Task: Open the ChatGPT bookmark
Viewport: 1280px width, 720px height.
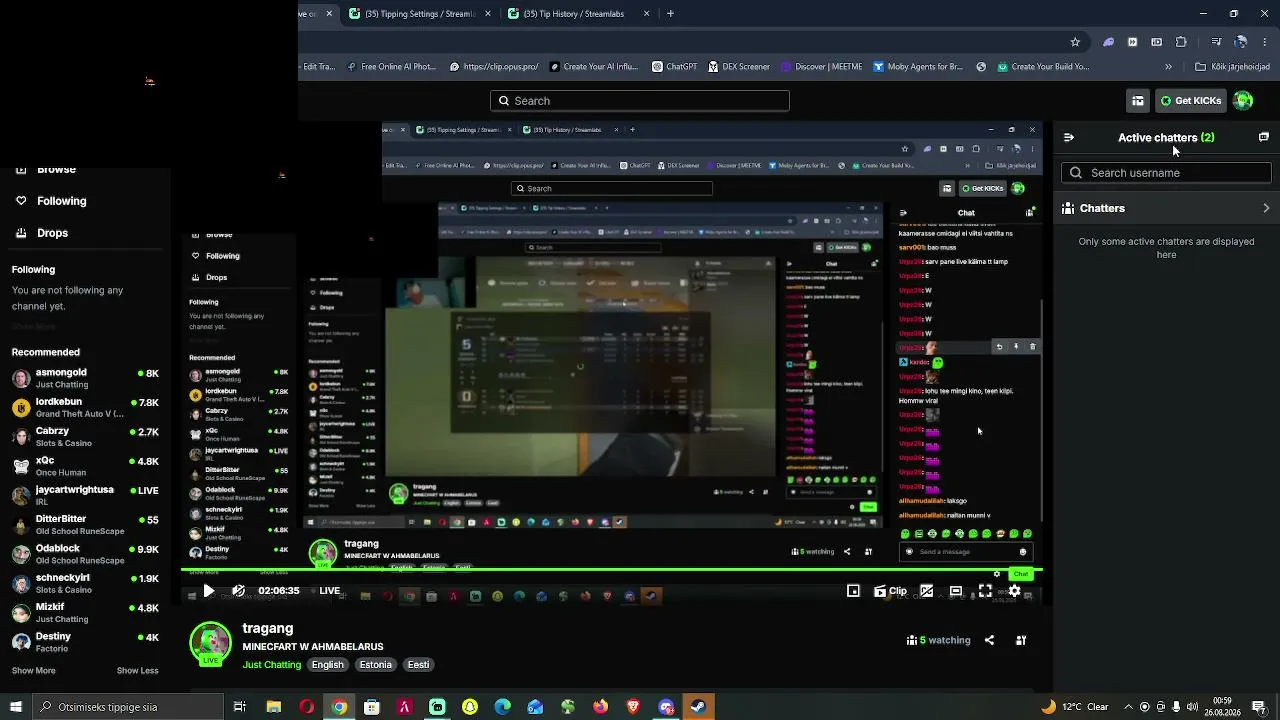Action: 675,67
